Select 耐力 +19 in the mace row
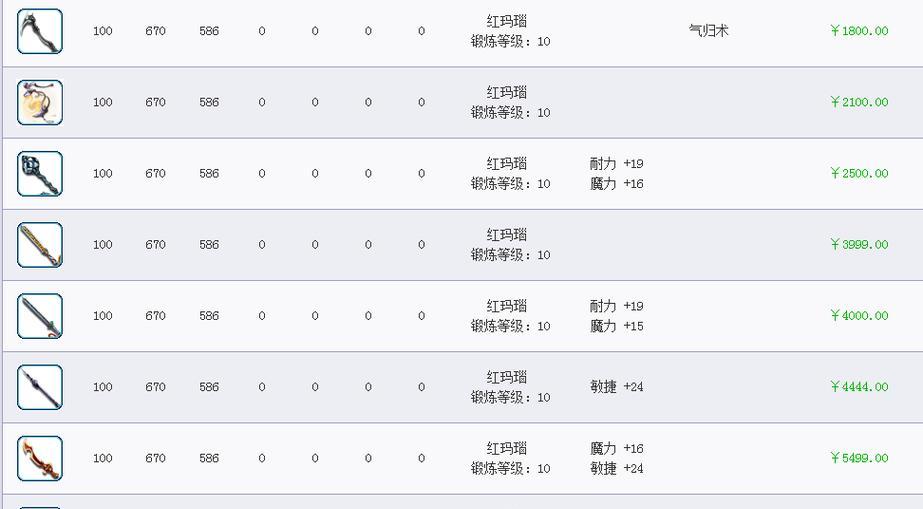Screen dimensions: 923x509 pos(616,164)
